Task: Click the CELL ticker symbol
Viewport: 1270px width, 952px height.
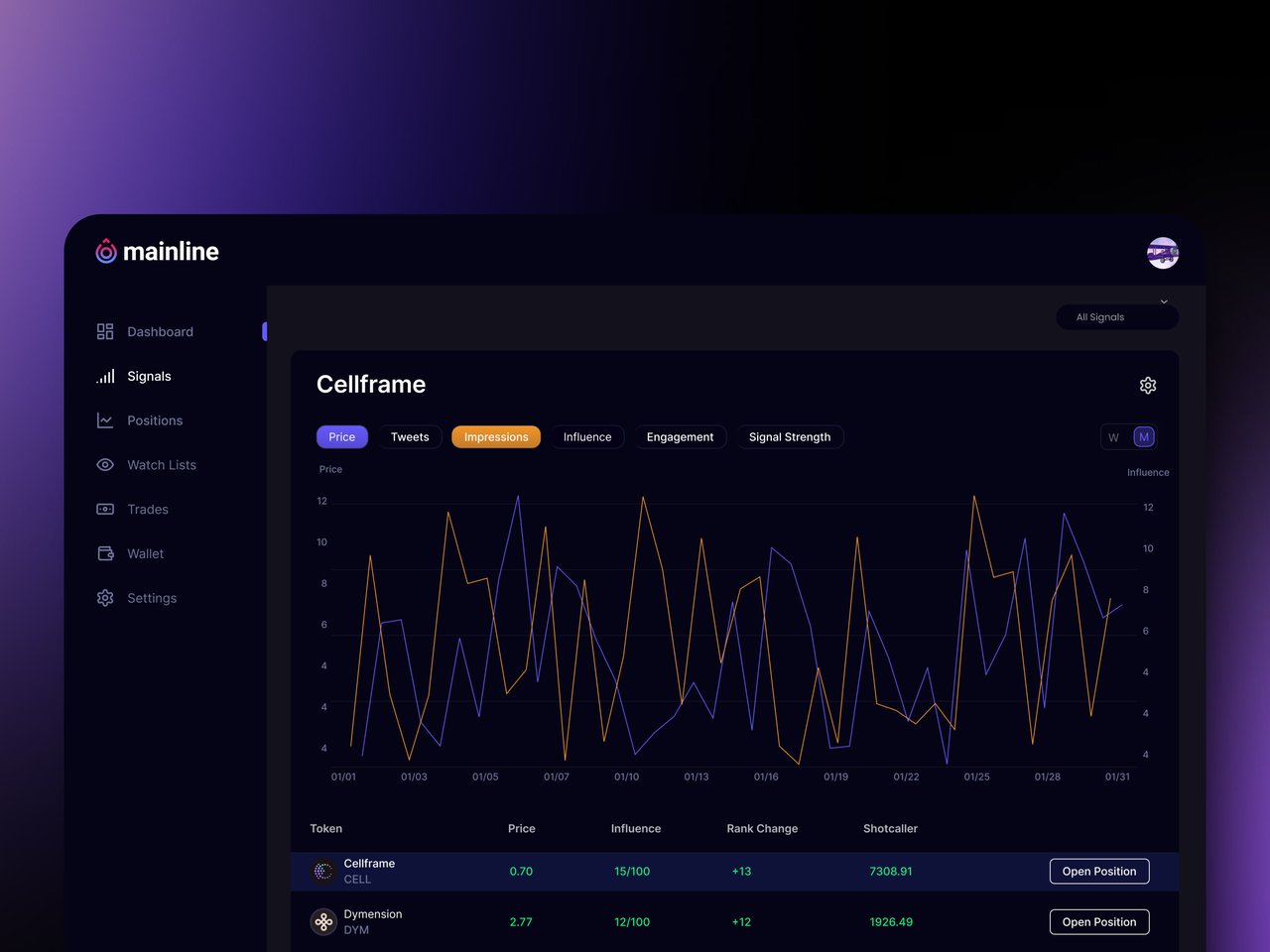Action: pyautogui.click(x=357, y=880)
